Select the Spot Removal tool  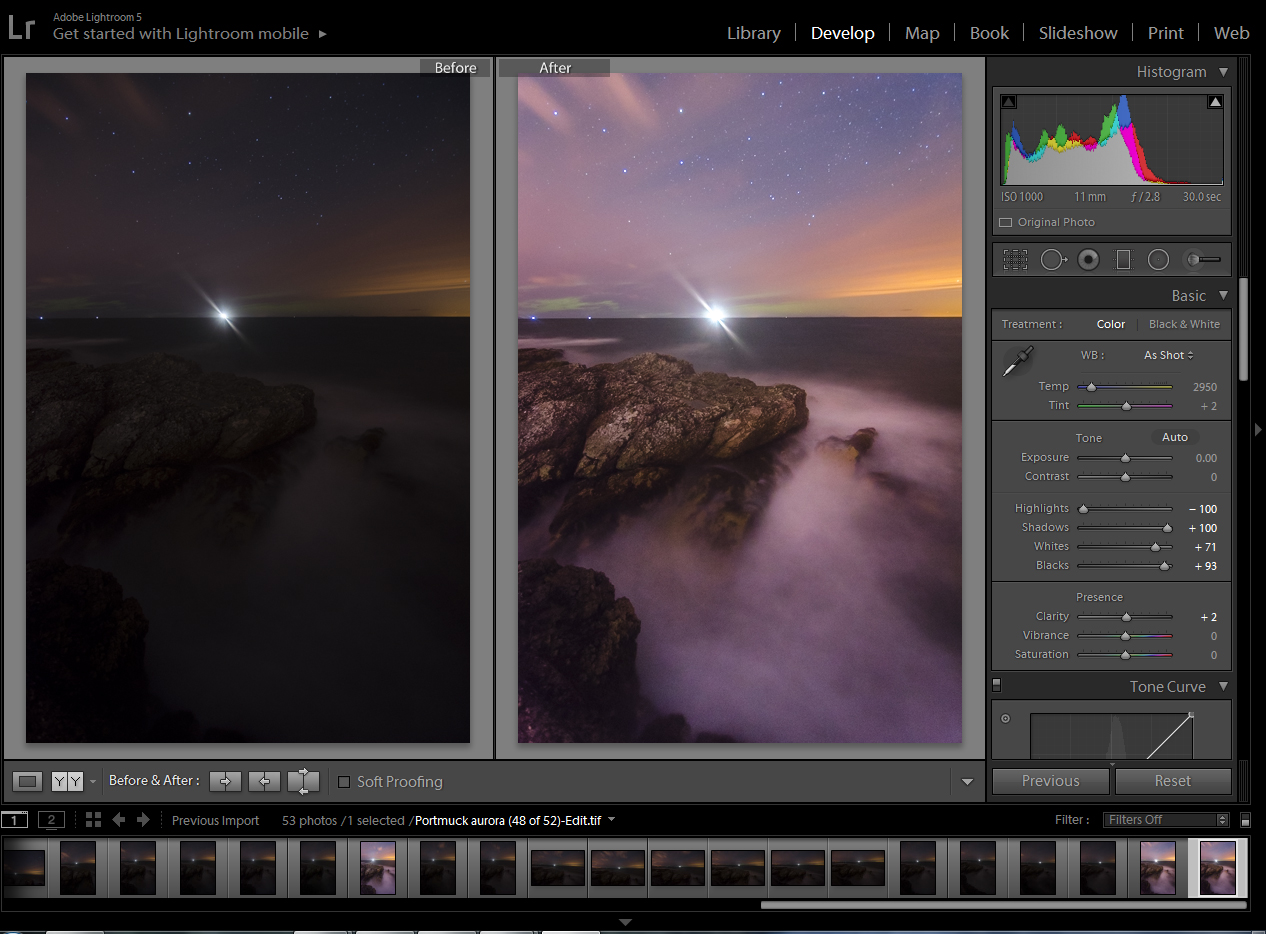(1052, 260)
